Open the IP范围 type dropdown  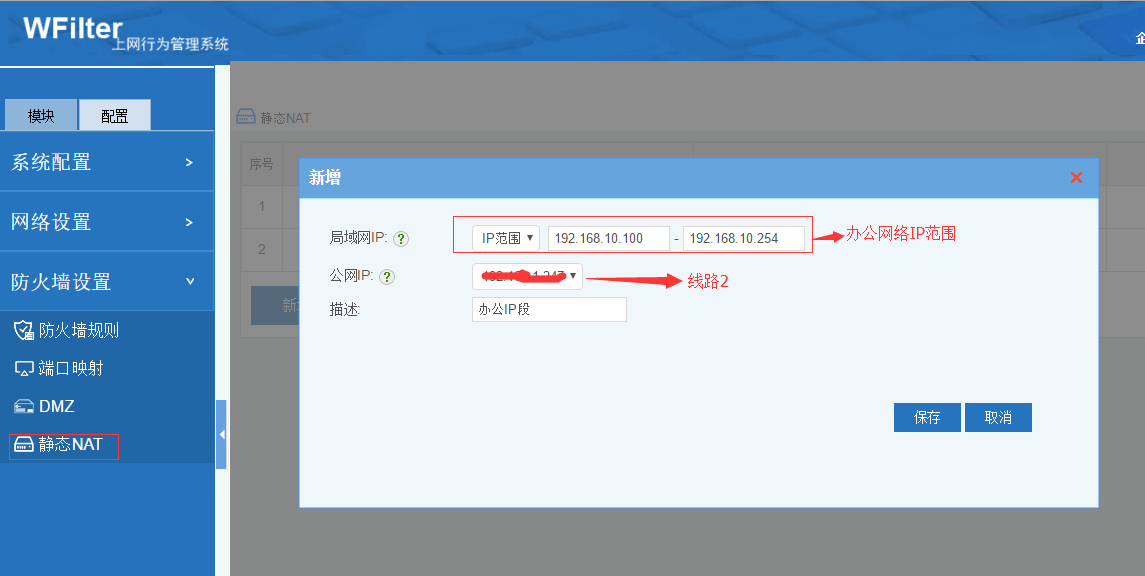506,238
